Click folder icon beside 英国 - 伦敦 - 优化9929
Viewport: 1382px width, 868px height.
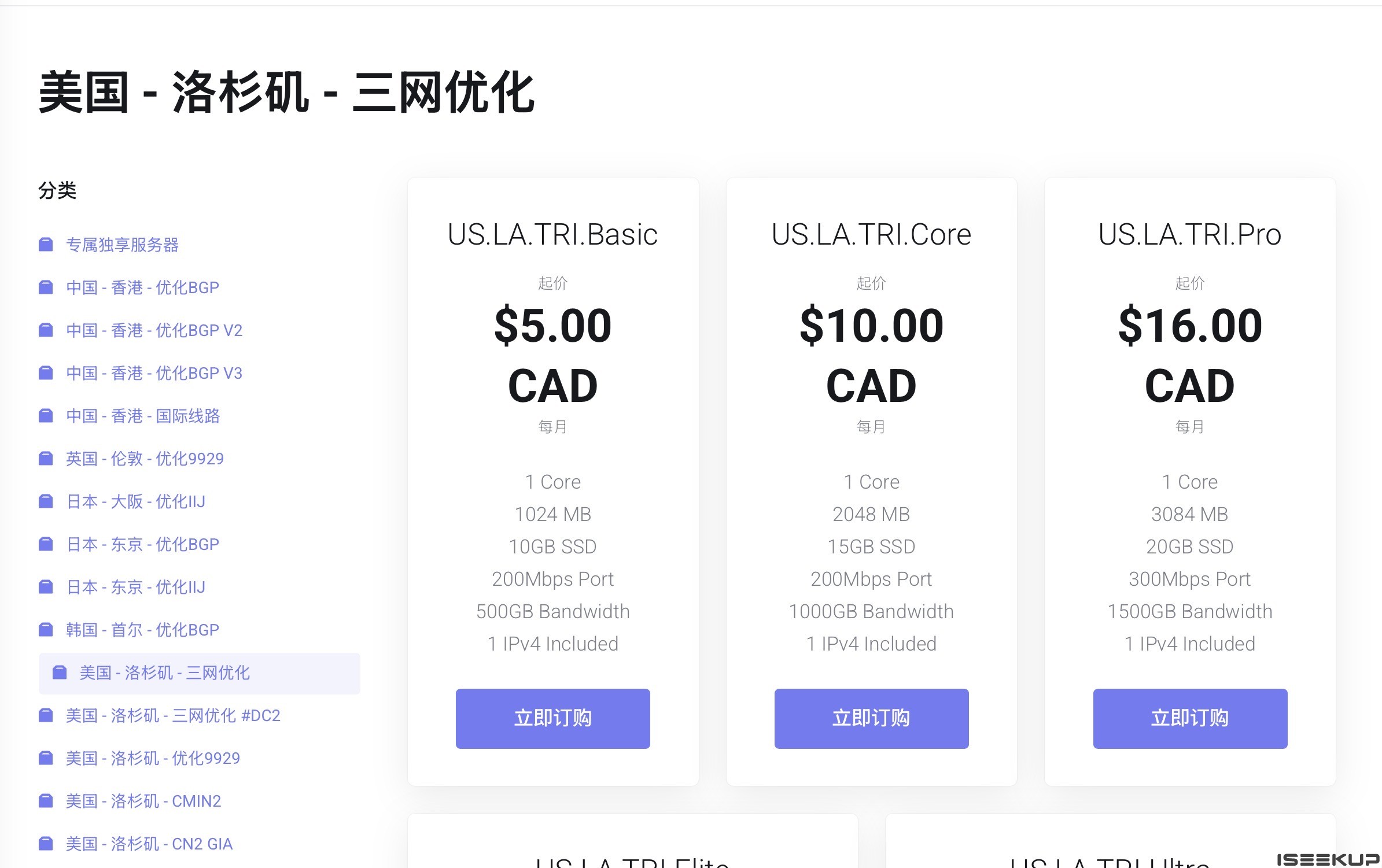coord(46,459)
